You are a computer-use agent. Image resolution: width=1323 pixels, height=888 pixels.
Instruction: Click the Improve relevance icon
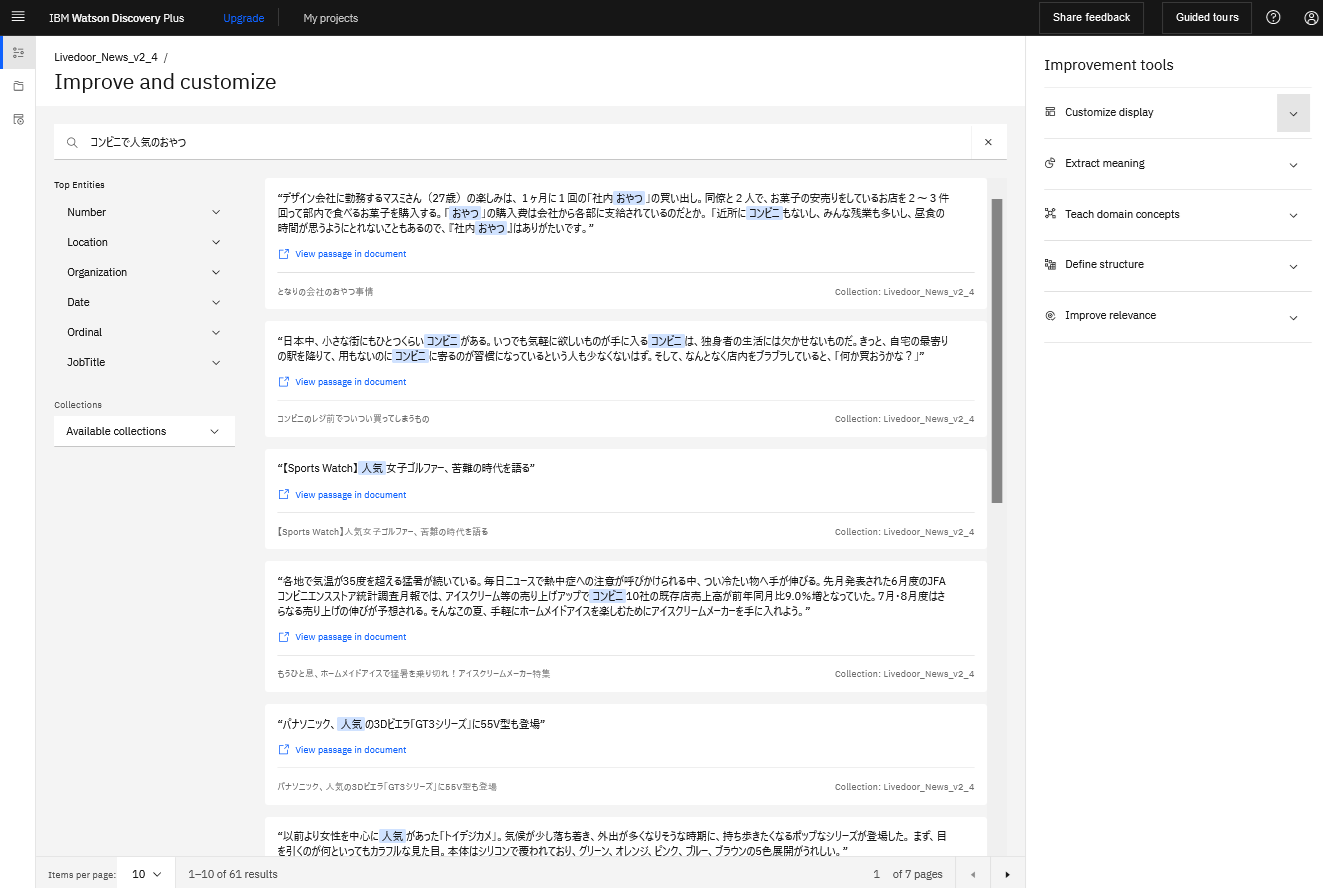pyautogui.click(x=1050, y=315)
